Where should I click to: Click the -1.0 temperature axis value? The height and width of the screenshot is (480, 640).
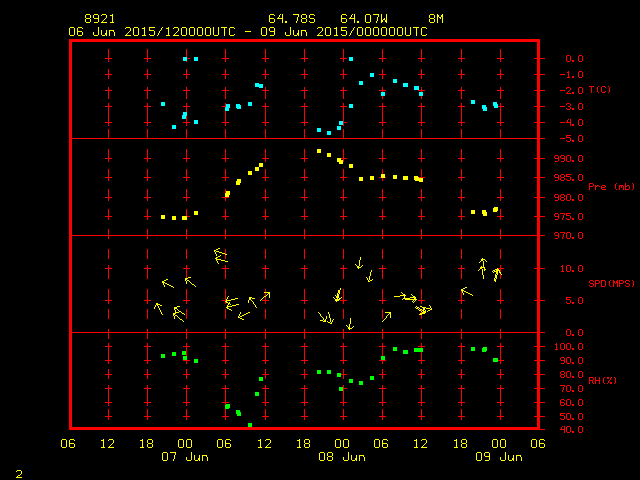(571, 75)
